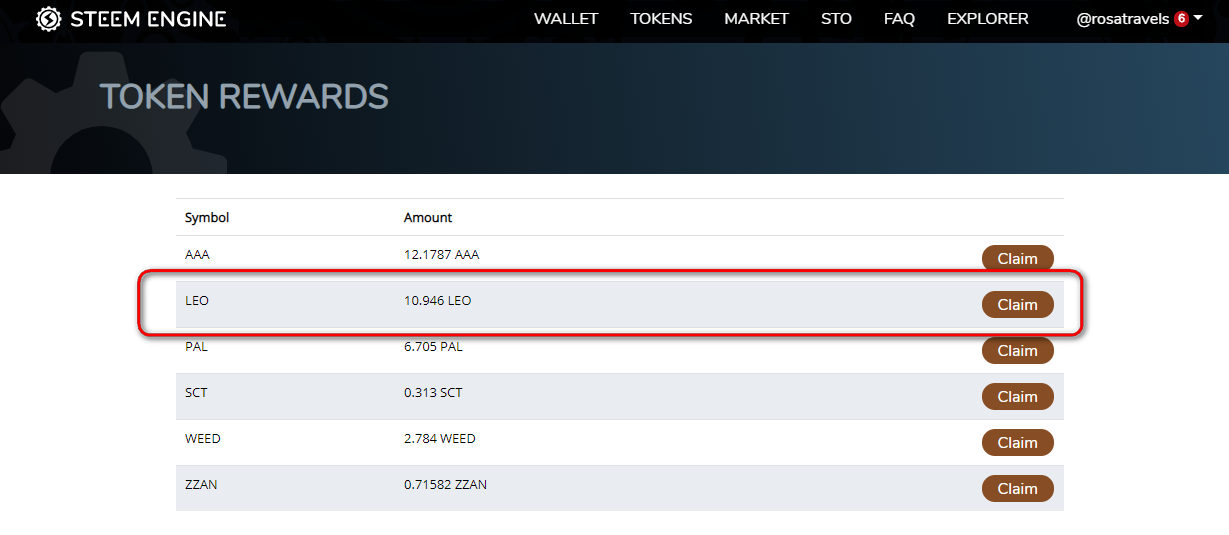Claim the SCT token reward
1229x535 pixels.
[1018, 396]
